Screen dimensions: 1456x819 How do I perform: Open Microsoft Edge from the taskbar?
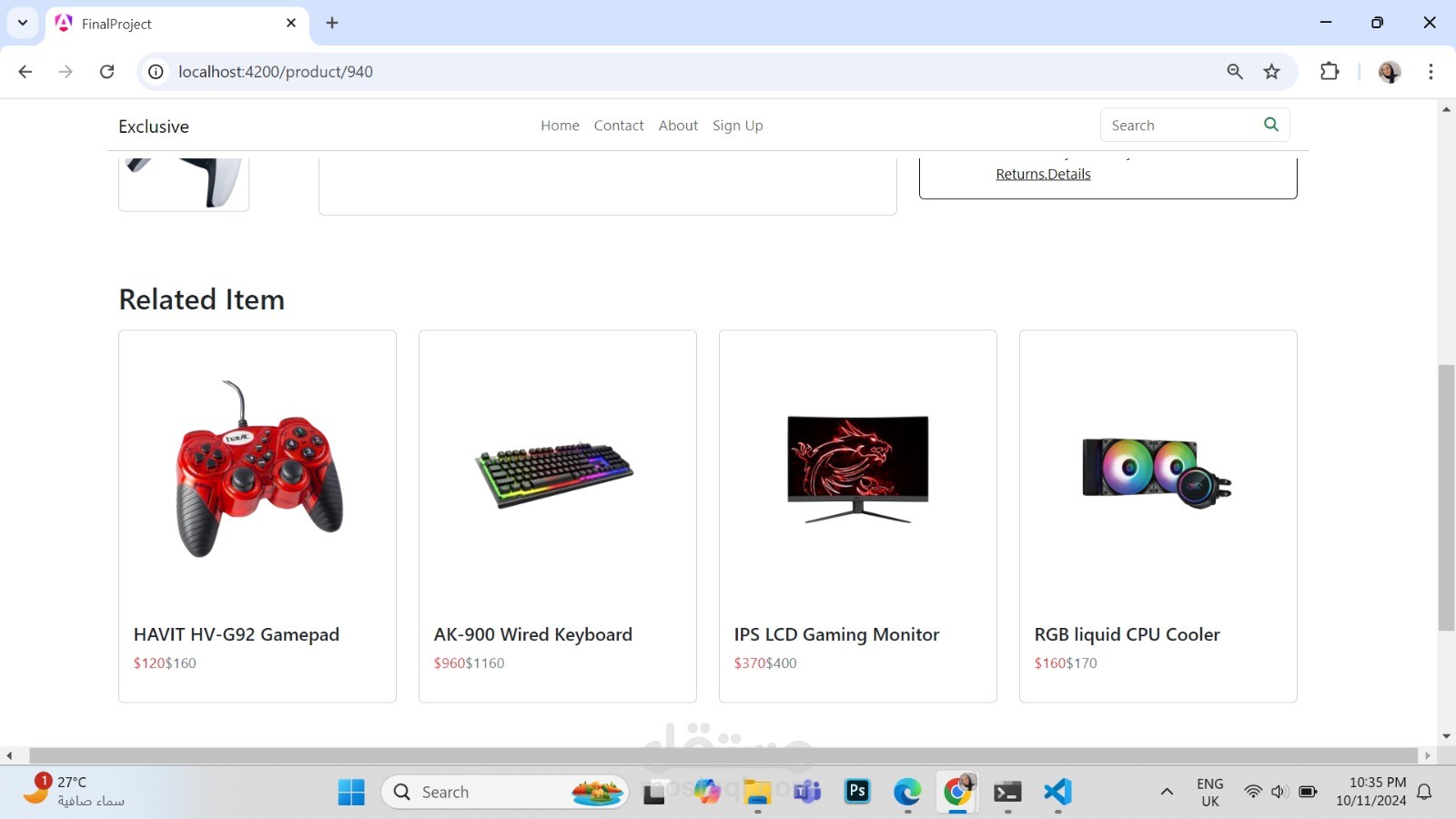coord(907,792)
